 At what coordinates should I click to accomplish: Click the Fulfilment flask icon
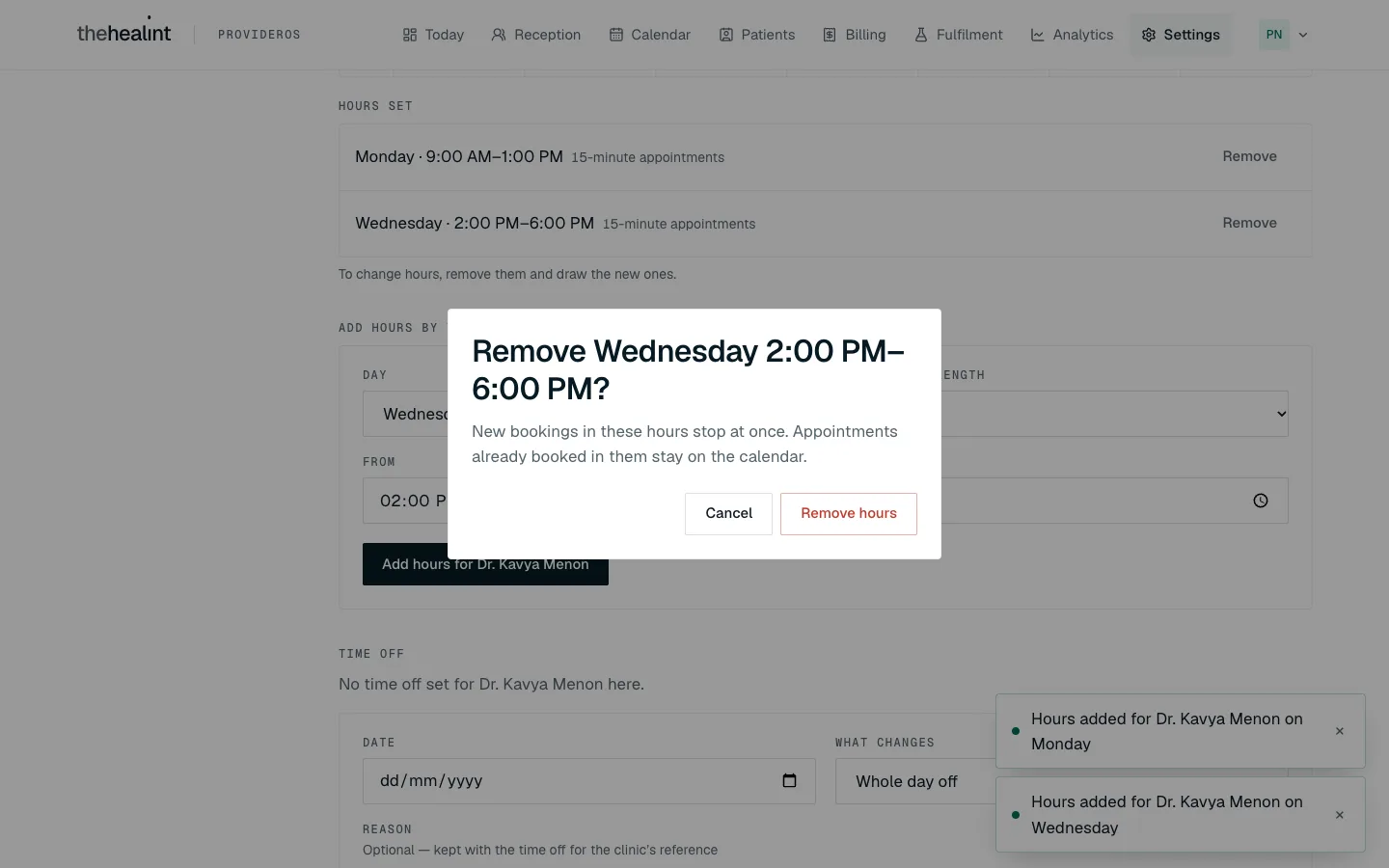(921, 35)
